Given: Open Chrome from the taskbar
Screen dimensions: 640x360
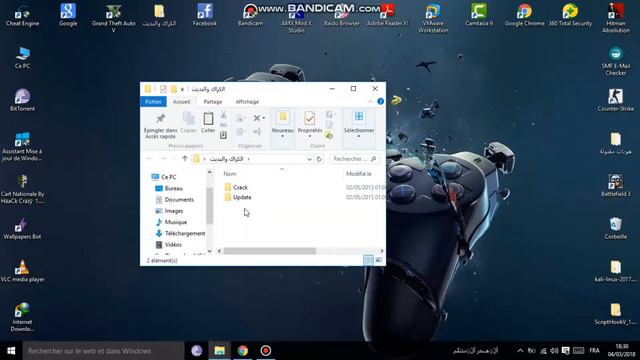Looking at the screenshot, I should pyautogui.click(x=242, y=351).
